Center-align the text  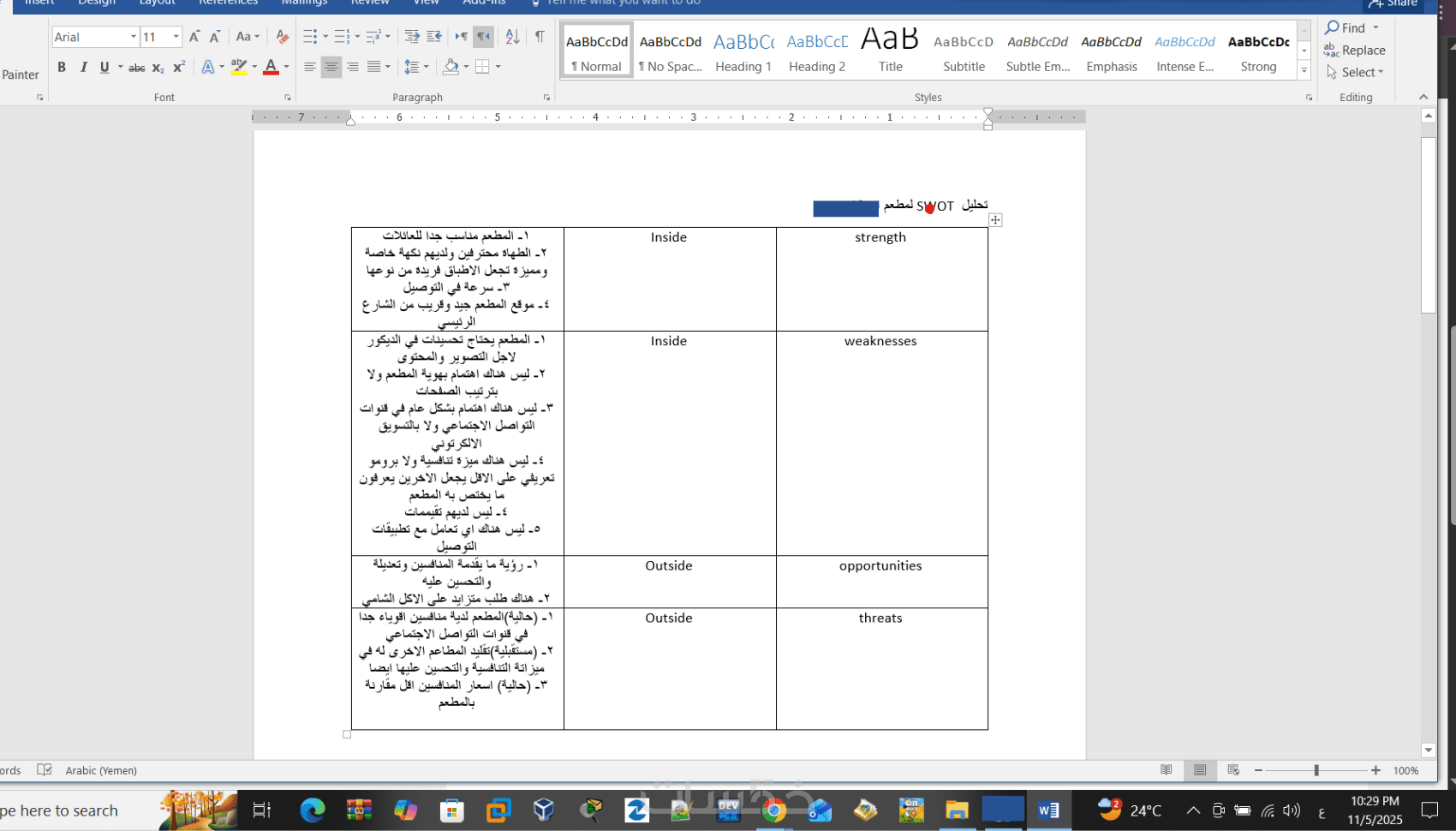tap(331, 67)
